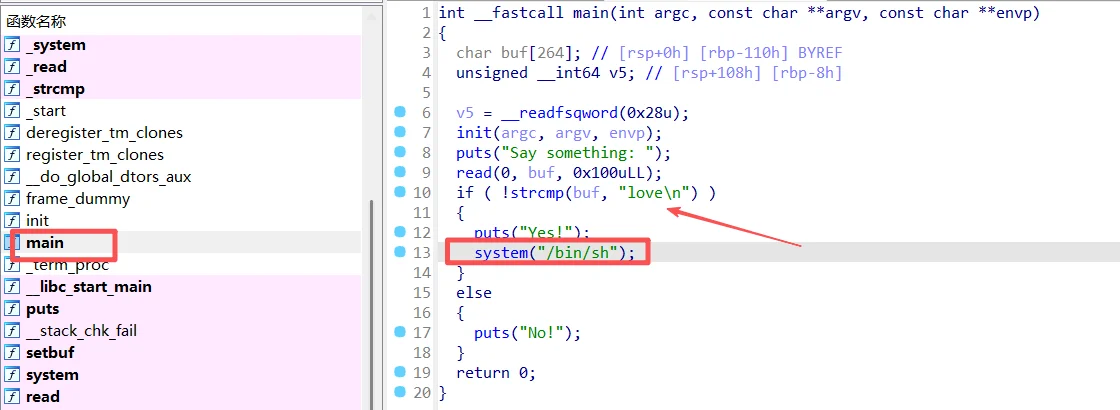Click the icon next to __do_global_dtors_aux
The width and height of the screenshot is (1120, 410).
(12, 177)
